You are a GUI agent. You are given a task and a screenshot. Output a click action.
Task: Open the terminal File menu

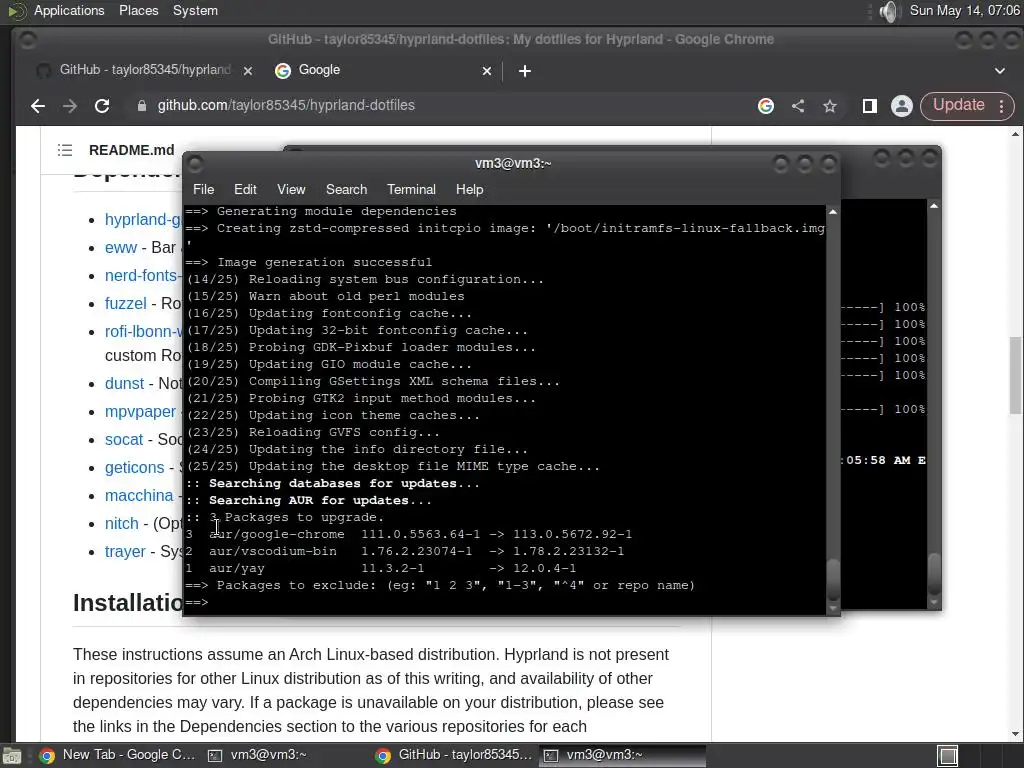[203, 189]
